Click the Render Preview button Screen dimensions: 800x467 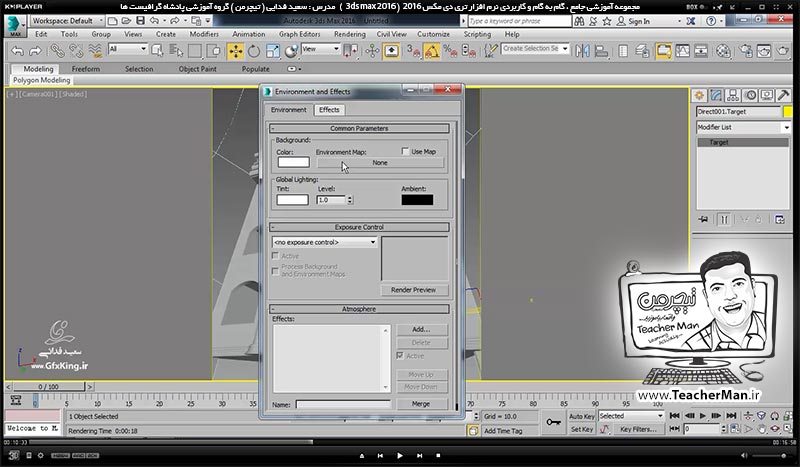(x=413, y=290)
